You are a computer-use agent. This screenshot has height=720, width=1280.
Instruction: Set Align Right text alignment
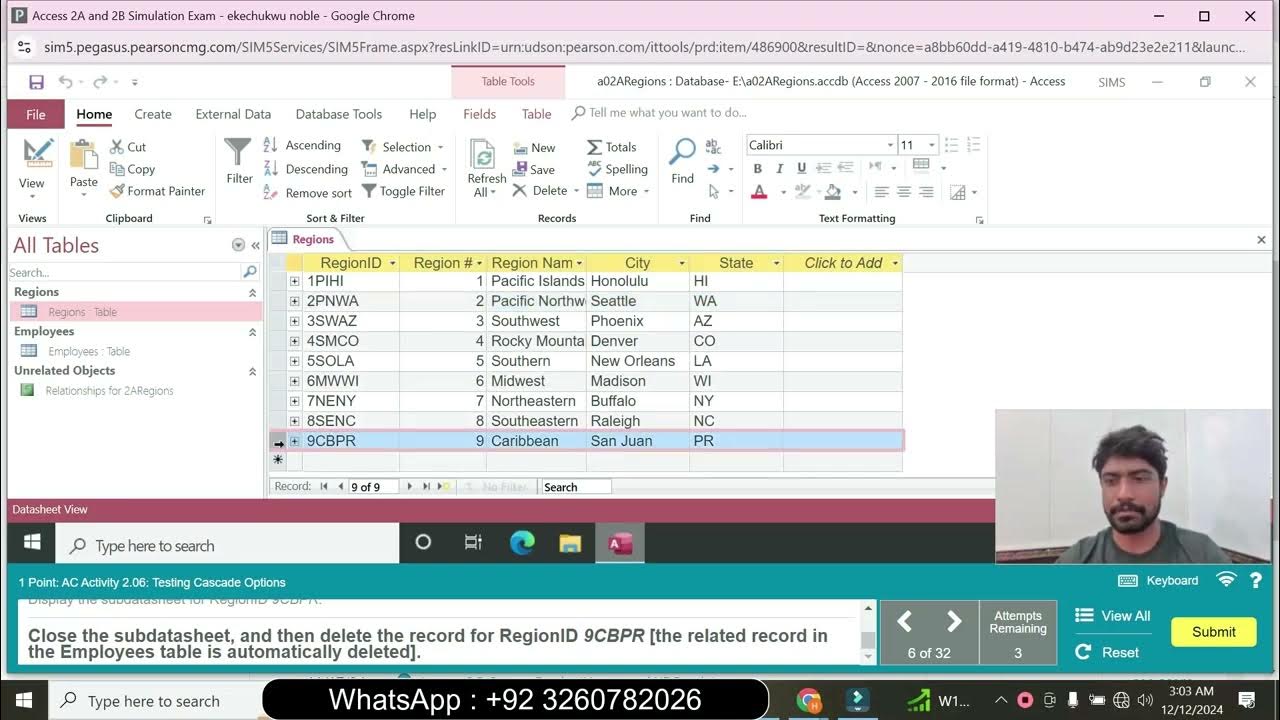[926, 192]
